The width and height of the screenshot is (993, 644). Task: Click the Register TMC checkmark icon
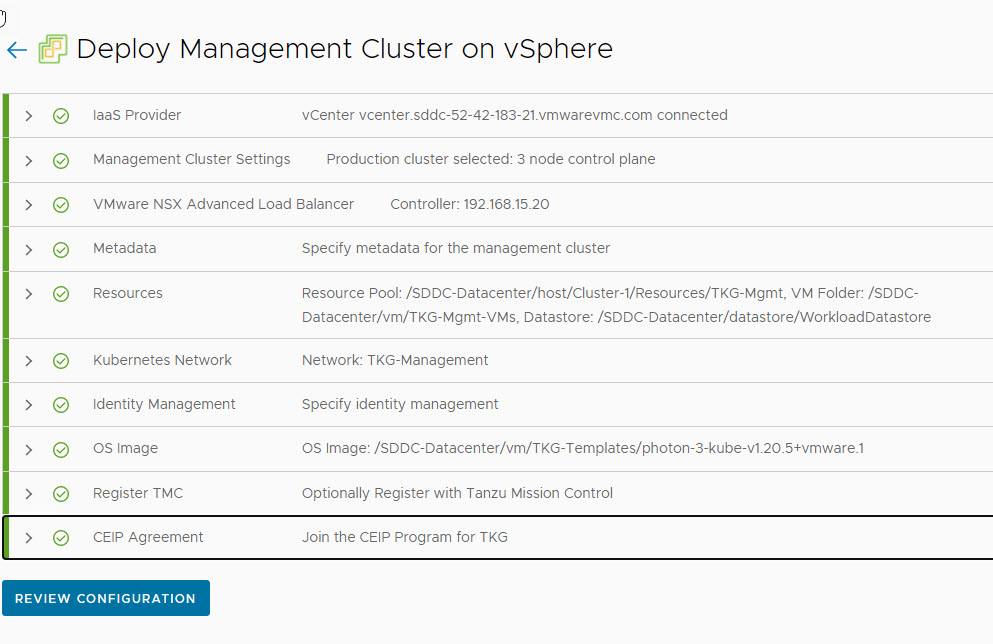[61, 494]
